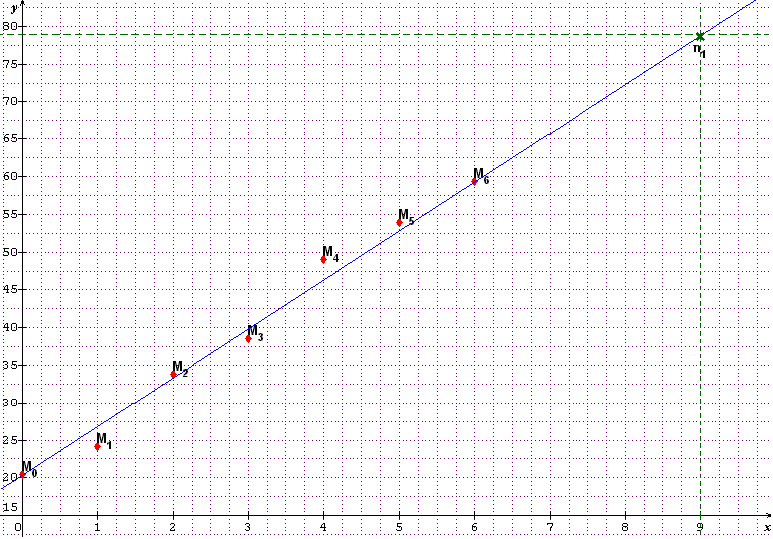This screenshot has width=773, height=539.
Task: Click the M4 text label
Action: tap(330, 253)
